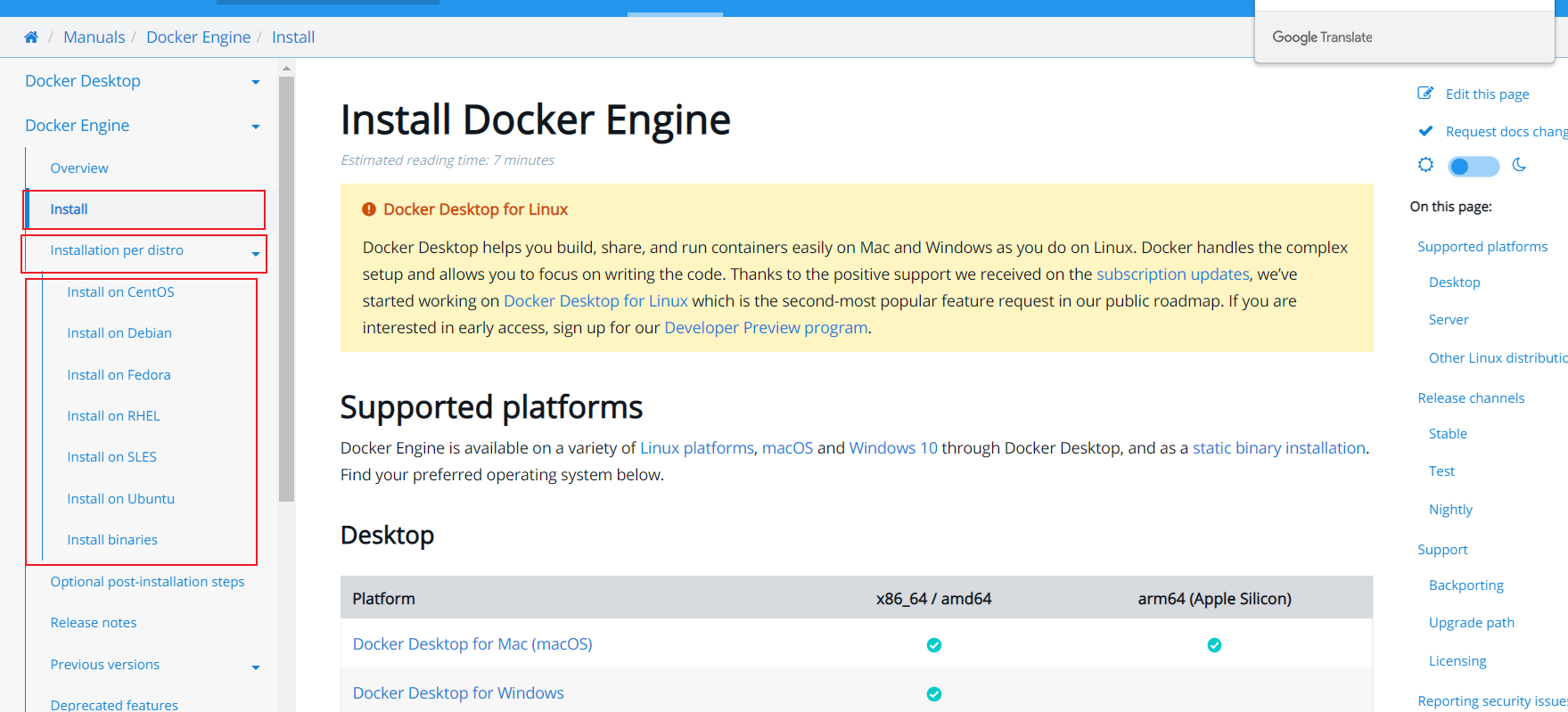Click Request docs changes link
The image size is (1568, 712).
(1506, 132)
